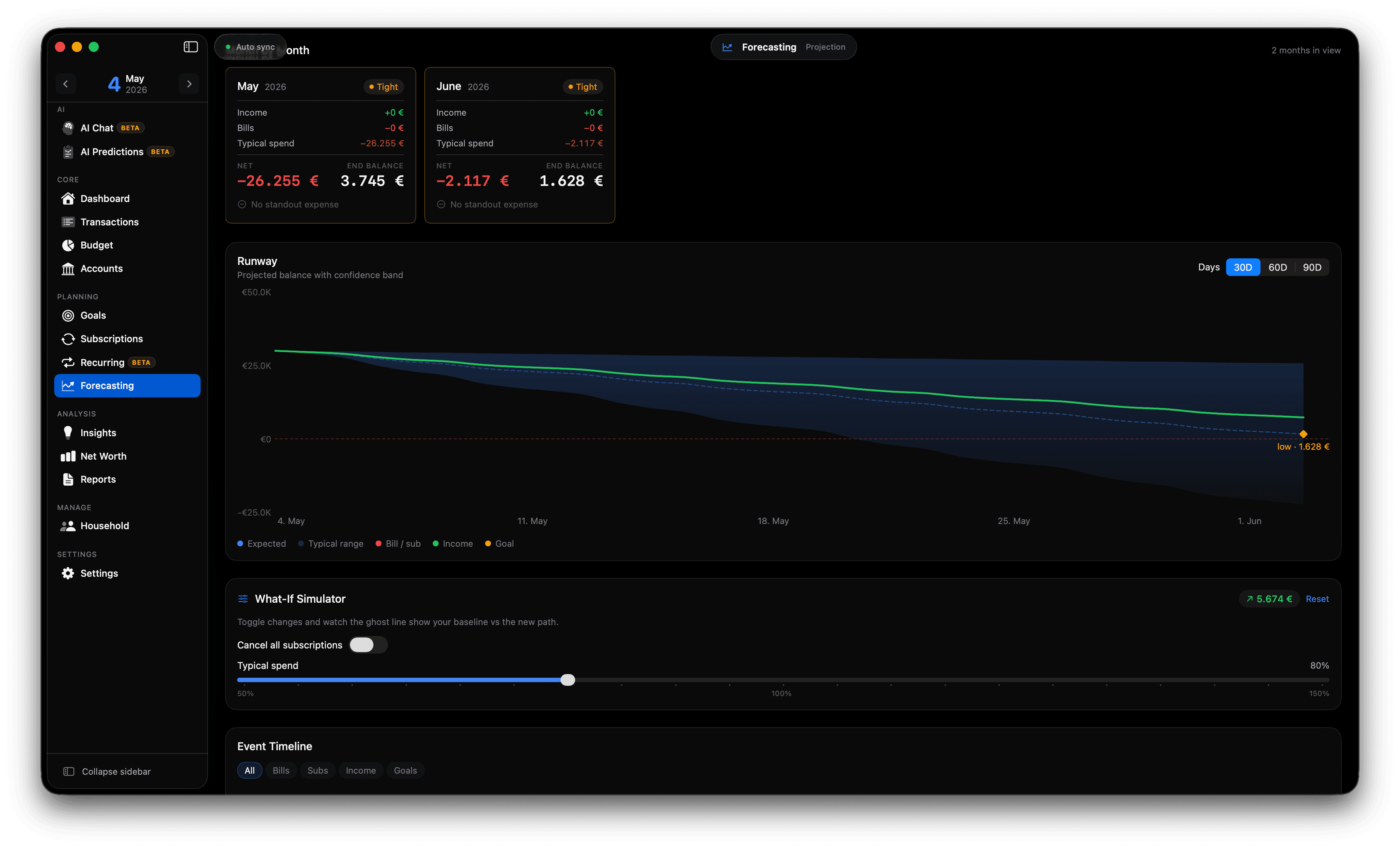Viewport: 1400px width, 849px height.
Task: Open the Transactions page
Action: pos(127,221)
